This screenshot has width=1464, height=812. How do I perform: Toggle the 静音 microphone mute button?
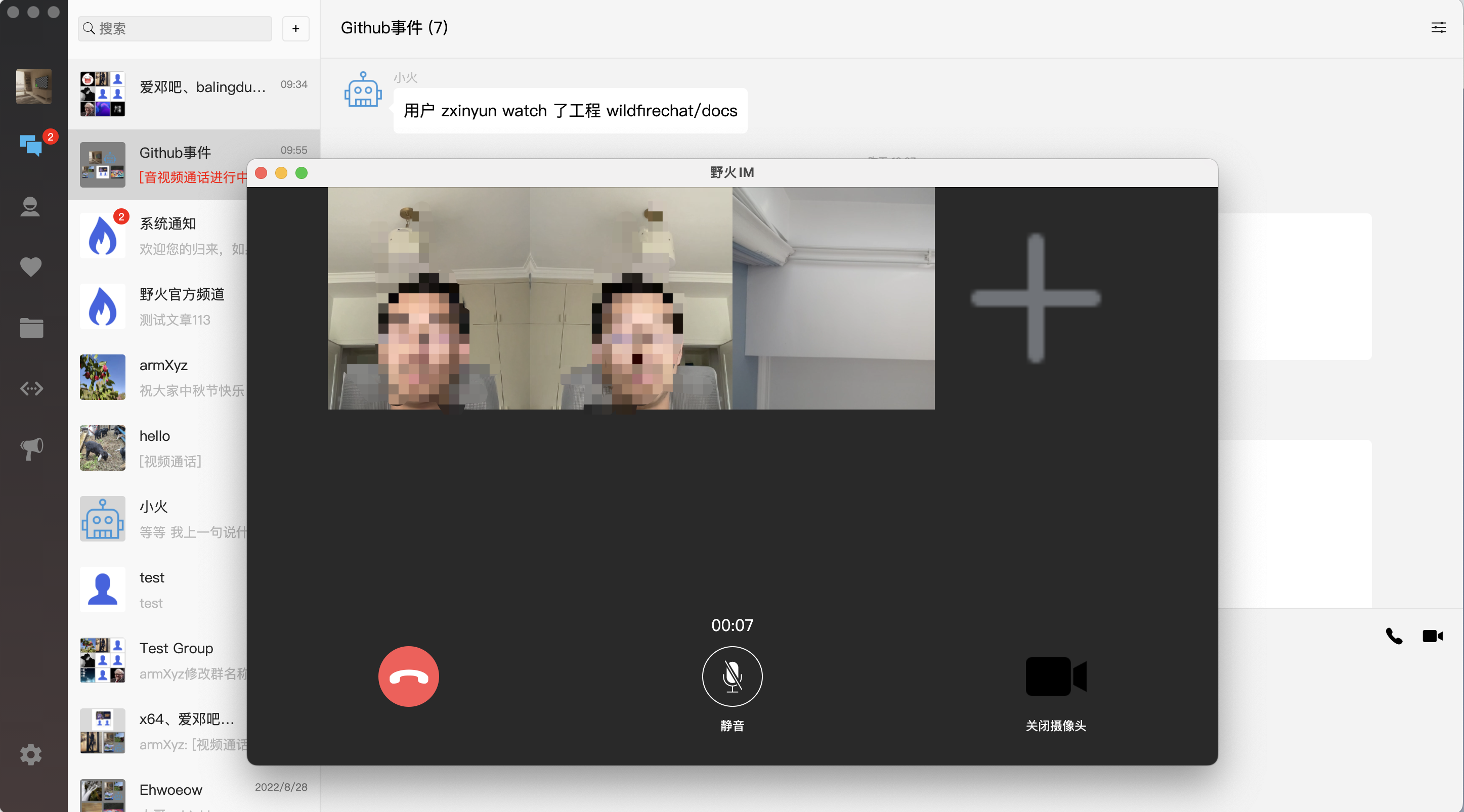[732, 675]
